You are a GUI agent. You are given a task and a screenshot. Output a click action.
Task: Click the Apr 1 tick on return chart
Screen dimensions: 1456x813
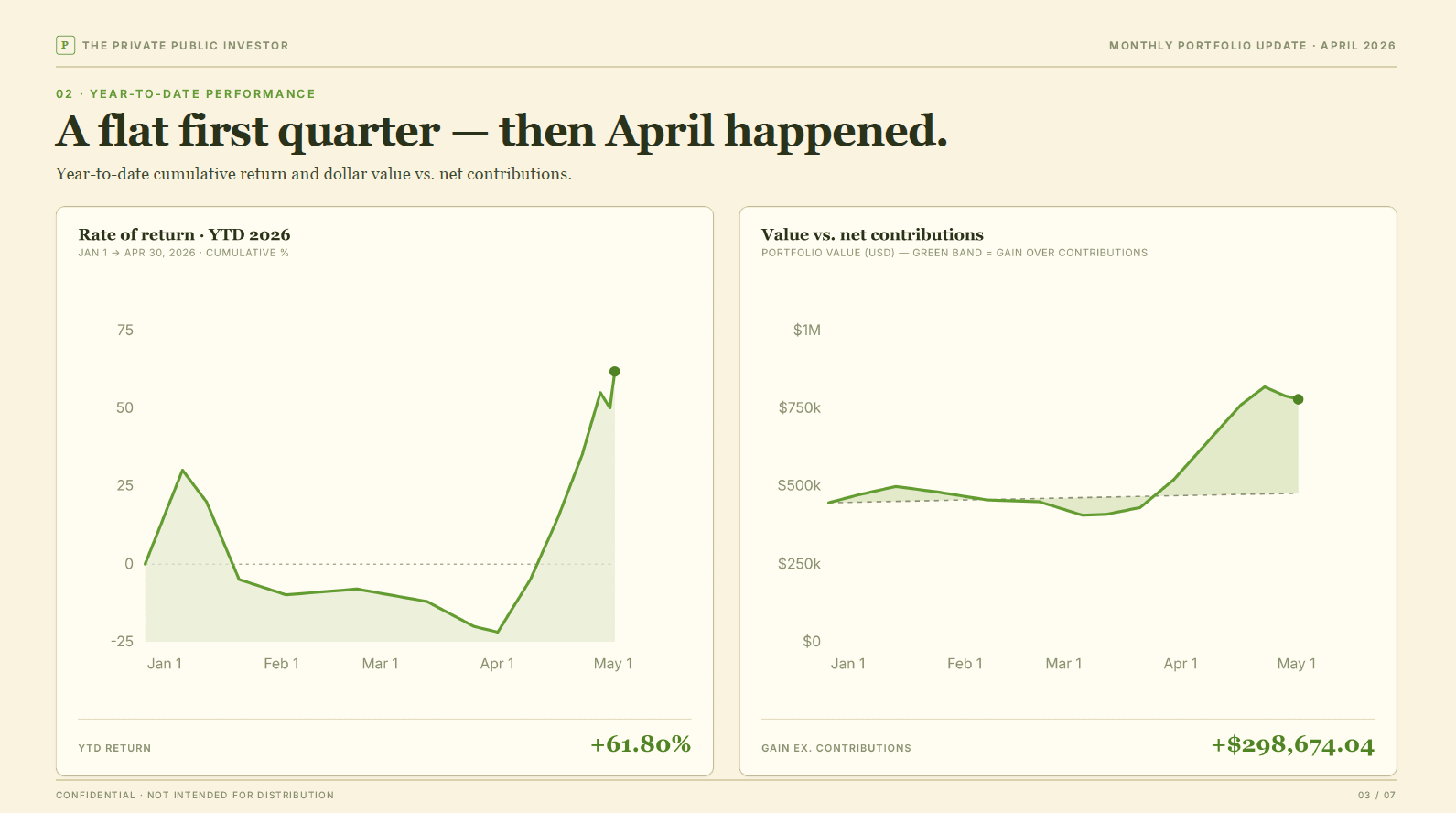pos(497,664)
